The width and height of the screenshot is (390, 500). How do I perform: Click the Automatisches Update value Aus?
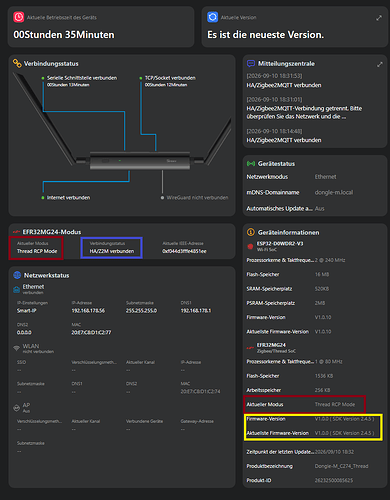click(x=319, y=208)
